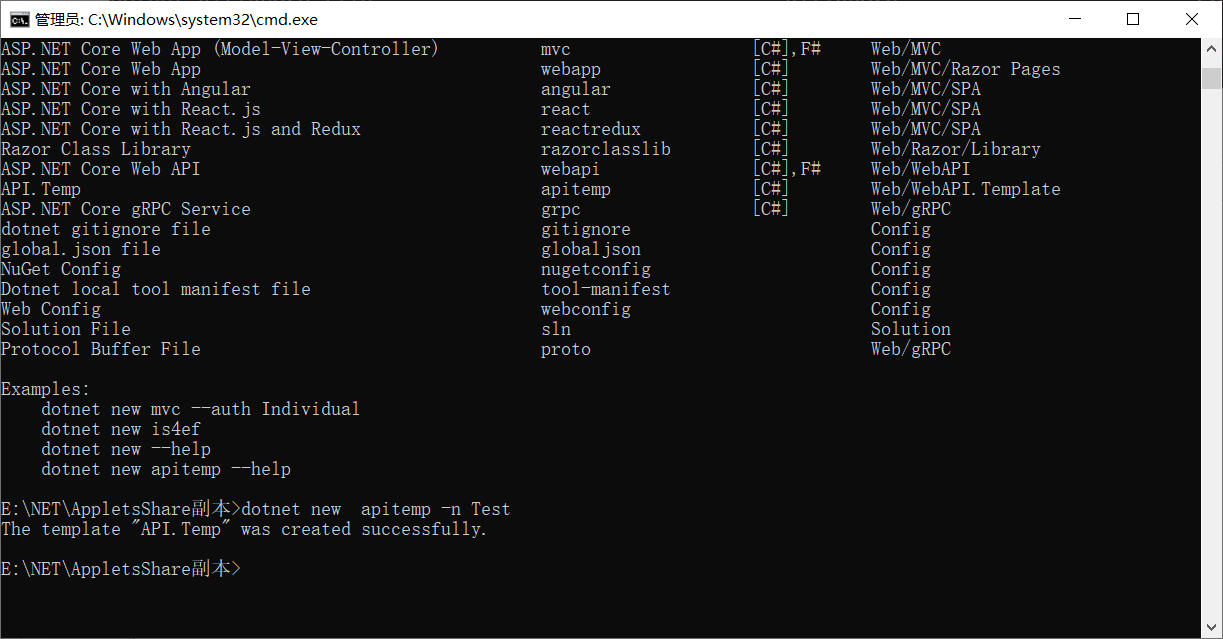Click the current empty prompt line
The height and width of the screenshot is (639, 1223).
pyautogui.click(x=121, y=569)
